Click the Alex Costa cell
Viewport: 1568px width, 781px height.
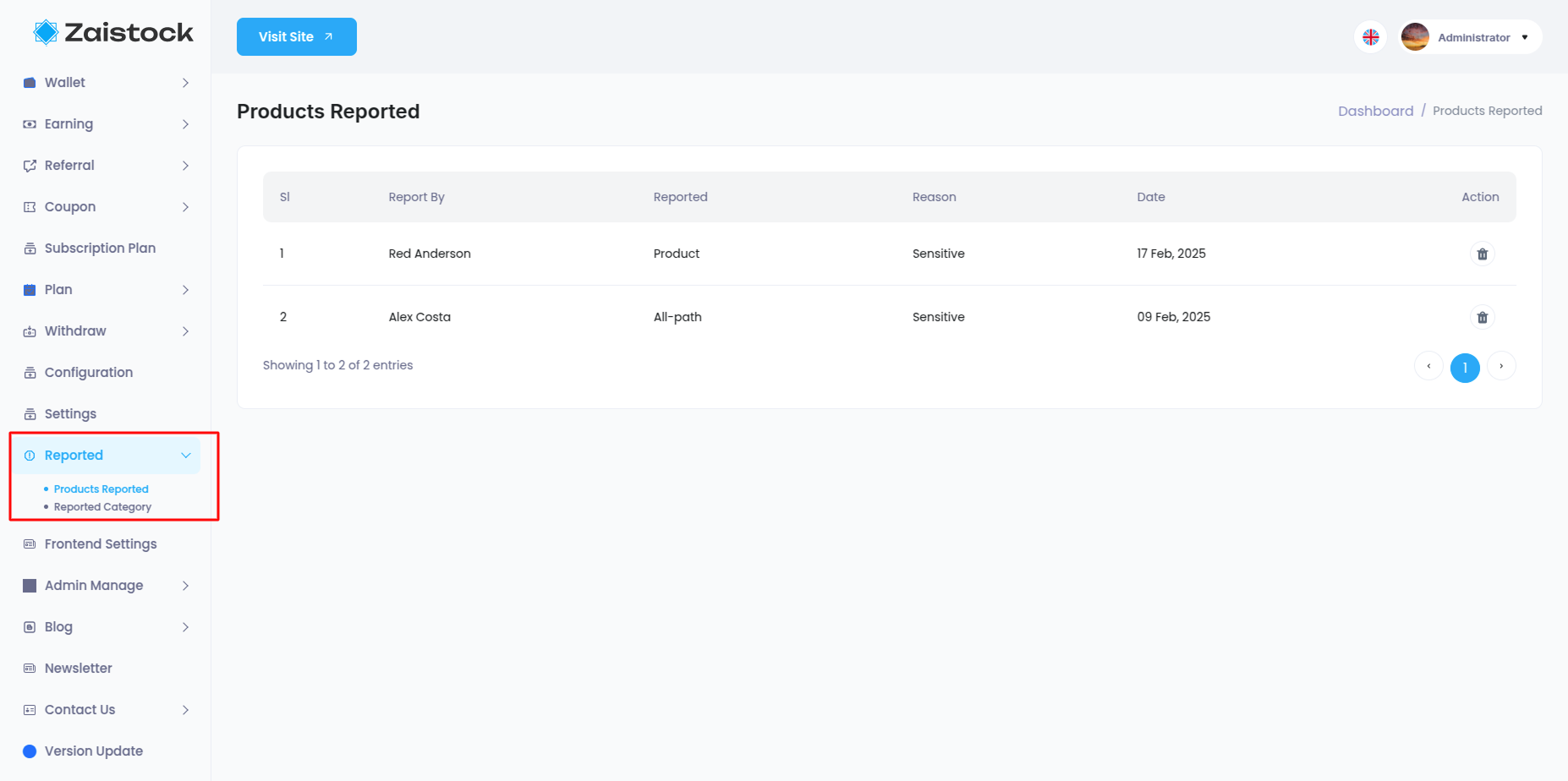pos(419,317)
